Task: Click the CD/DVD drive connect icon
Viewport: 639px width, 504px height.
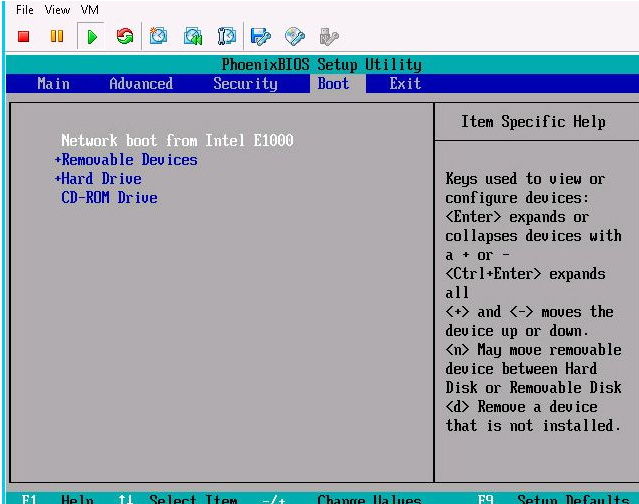Action: 295,36
